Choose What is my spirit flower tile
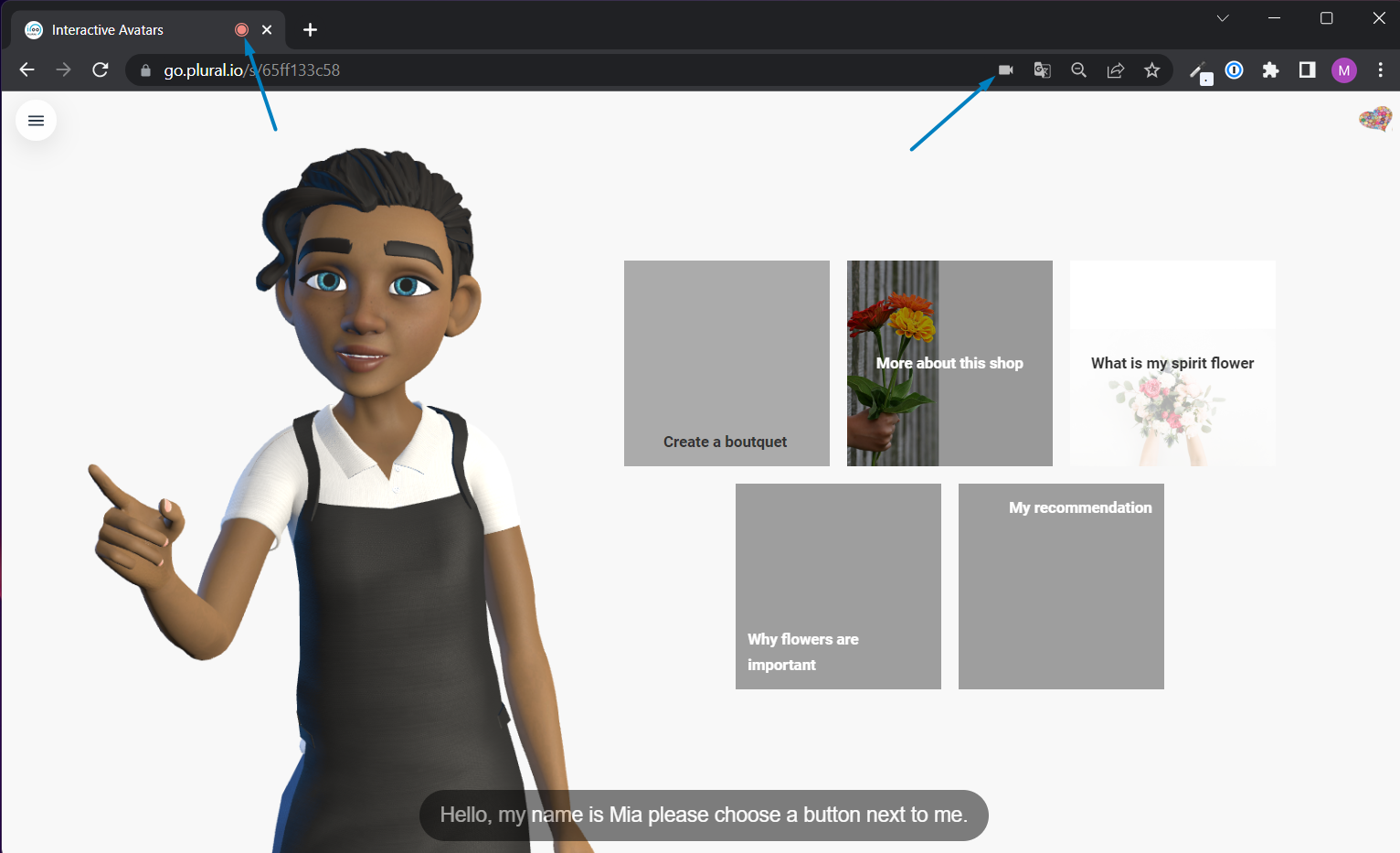This screenshot has width=1400, height=853. pyautogui.click(x=1172, y=363)
